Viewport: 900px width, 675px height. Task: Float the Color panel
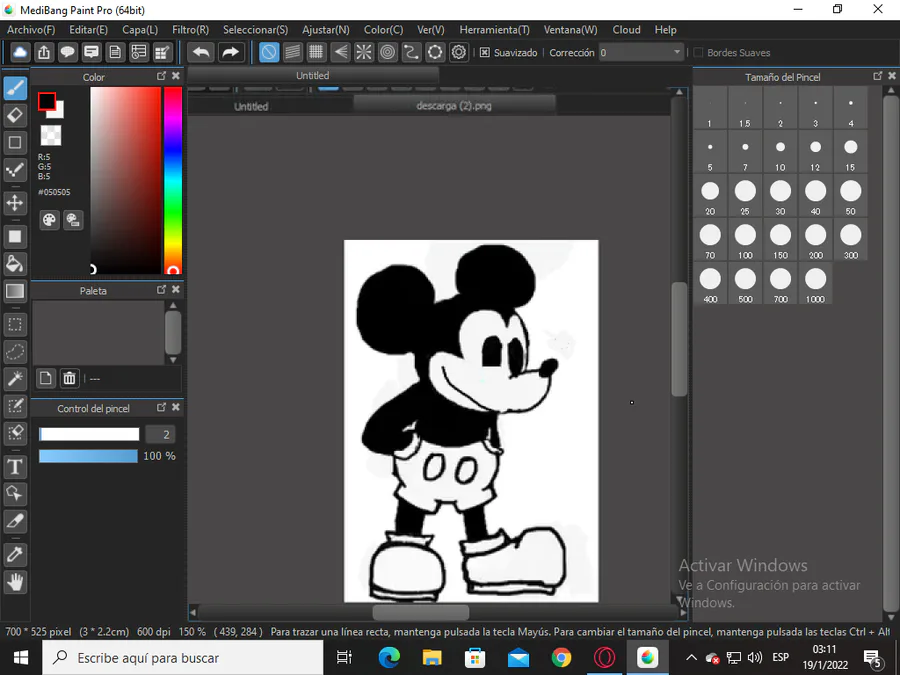pyautogui.click(x=161, y=76)
